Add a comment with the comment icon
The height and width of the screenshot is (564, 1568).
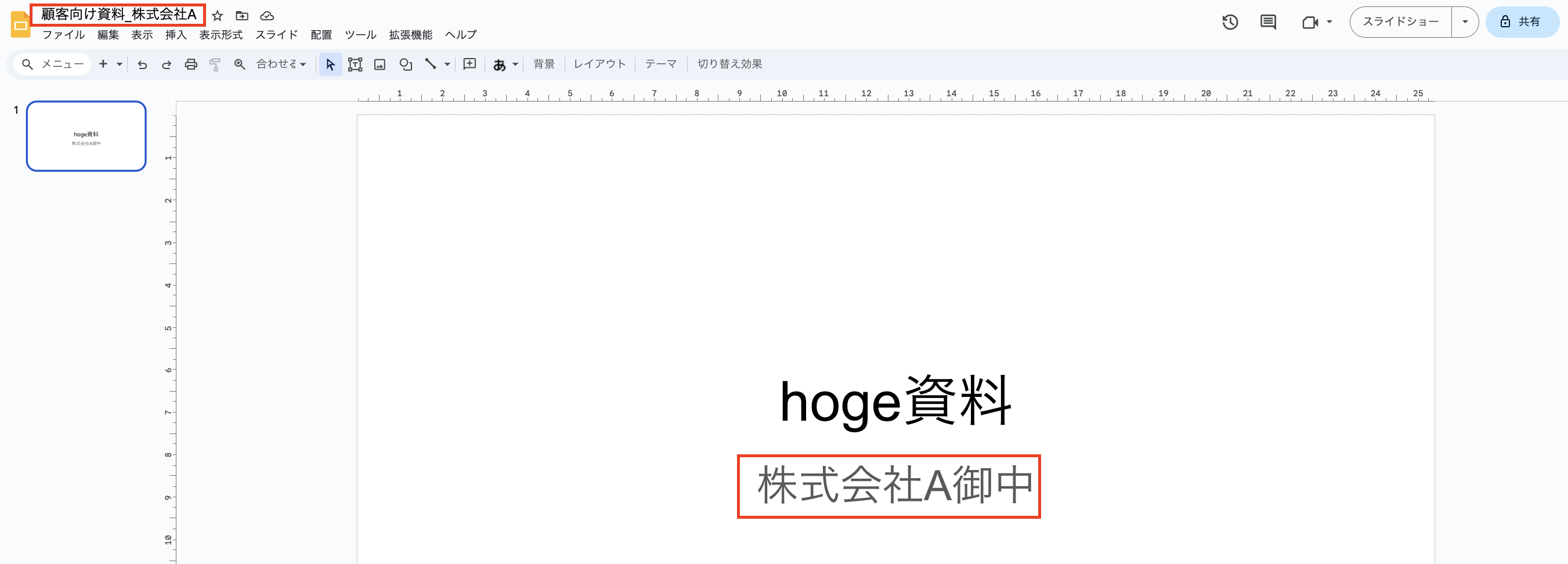tap(469, 63)
